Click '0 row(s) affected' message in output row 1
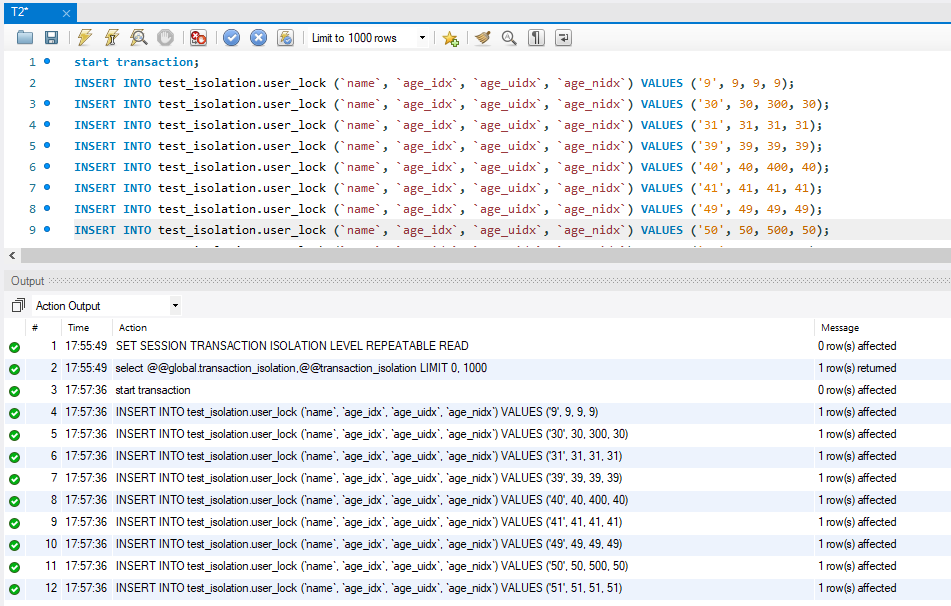 [857, 346]
